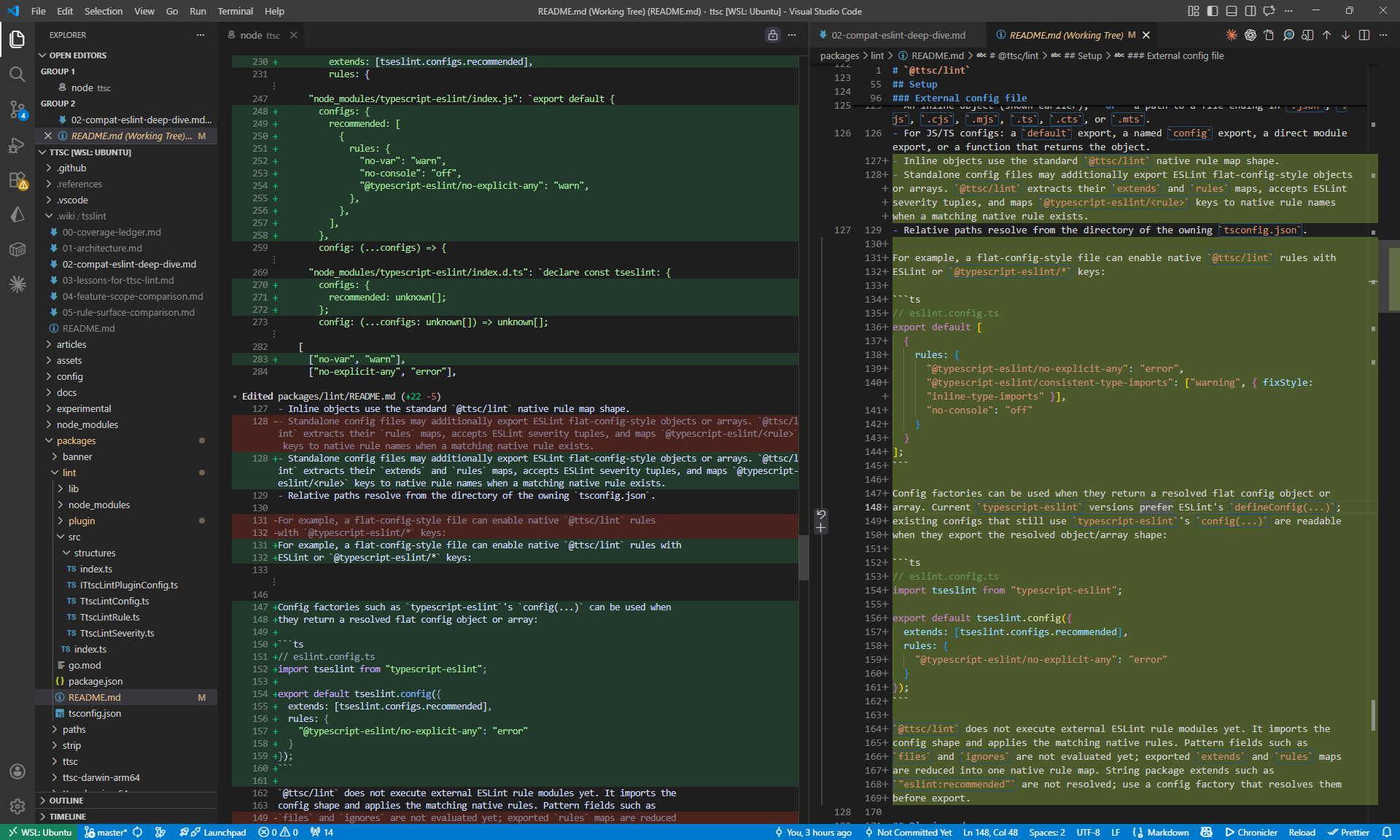This screenshot has width=1400, height=840.
Task: Open the Search view in activity bar
Action: tap(17, 74)
